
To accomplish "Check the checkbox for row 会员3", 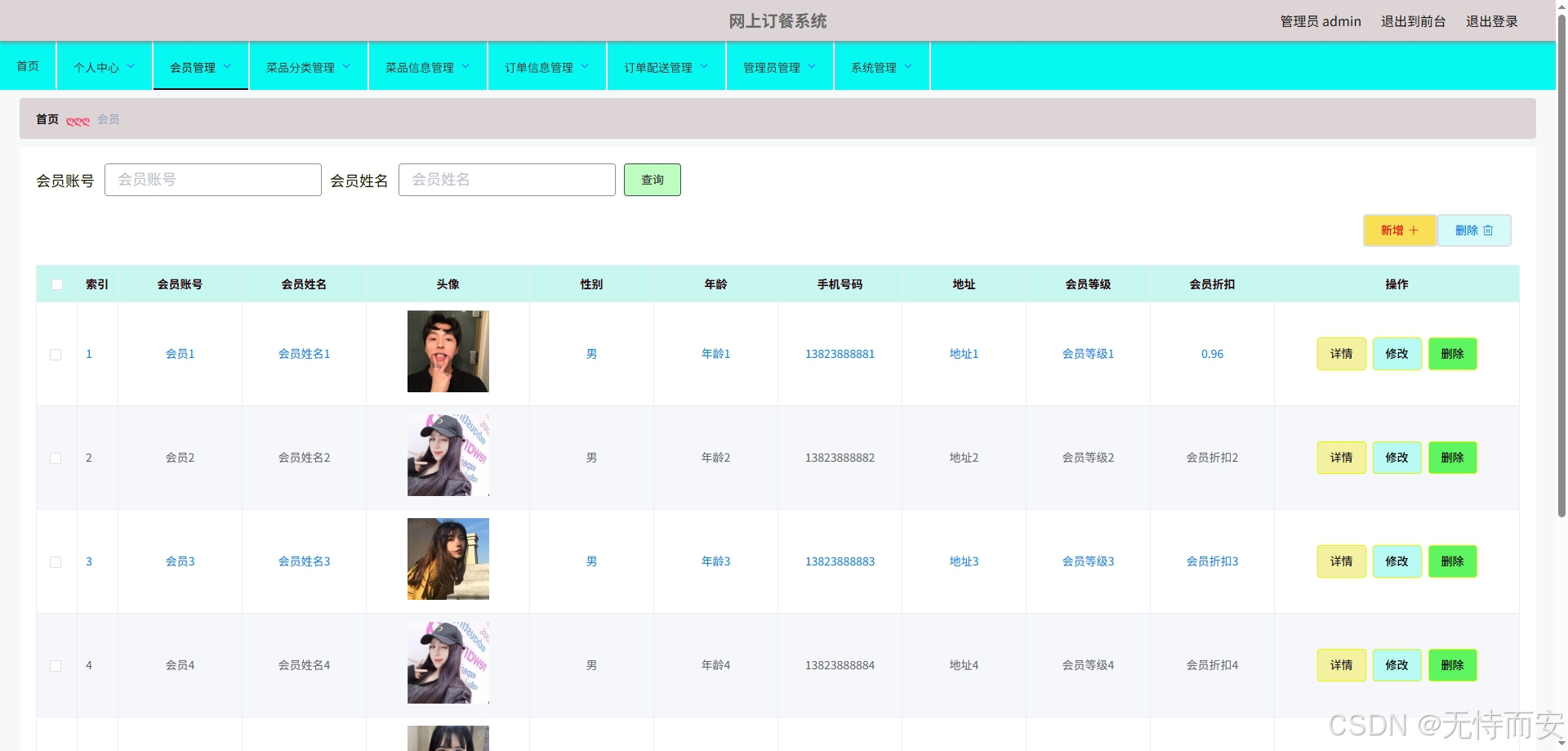I will tap(56, 562).
